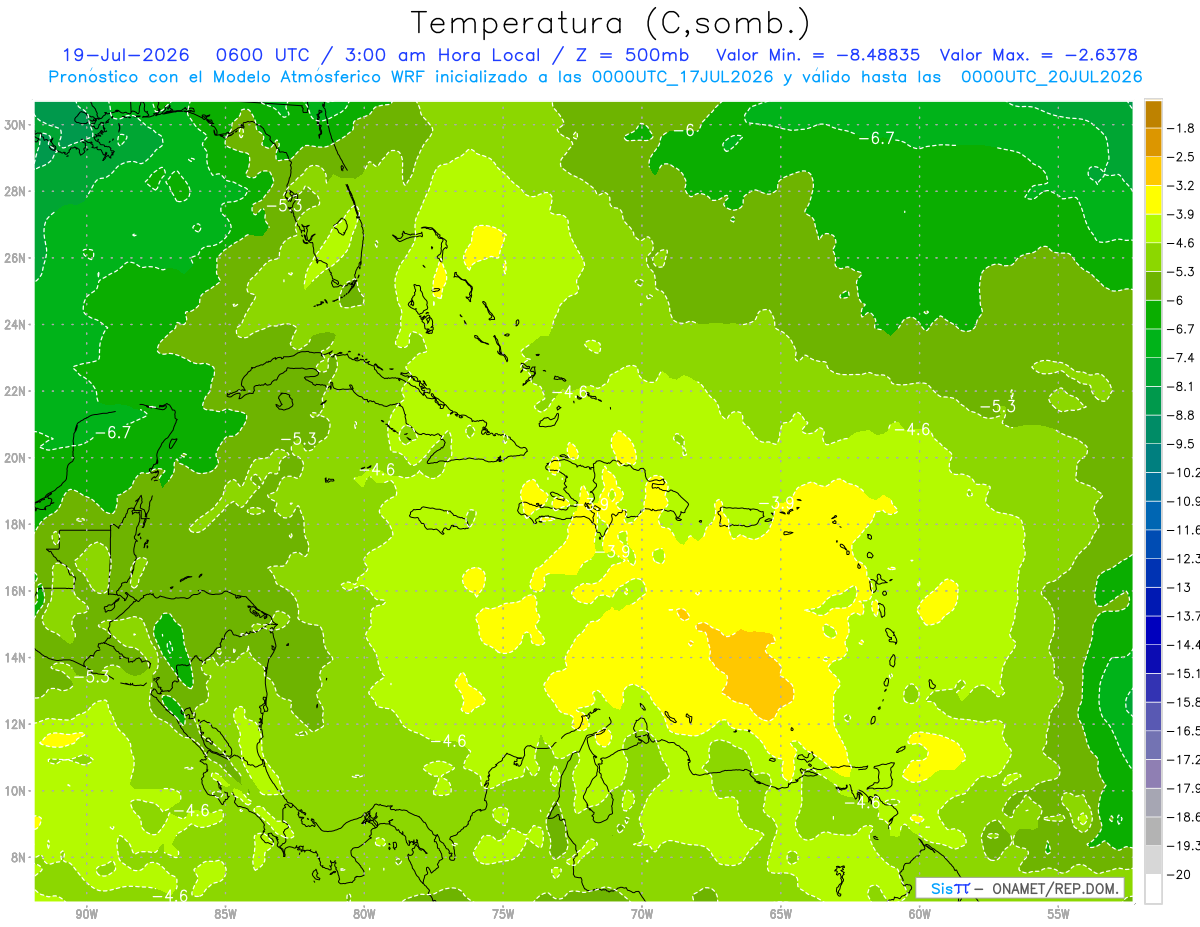This screenshot has height=927, width=1200.
Task: Pick the teal swatch between -9.5 and -10.2
Action: pos(1153,458)
